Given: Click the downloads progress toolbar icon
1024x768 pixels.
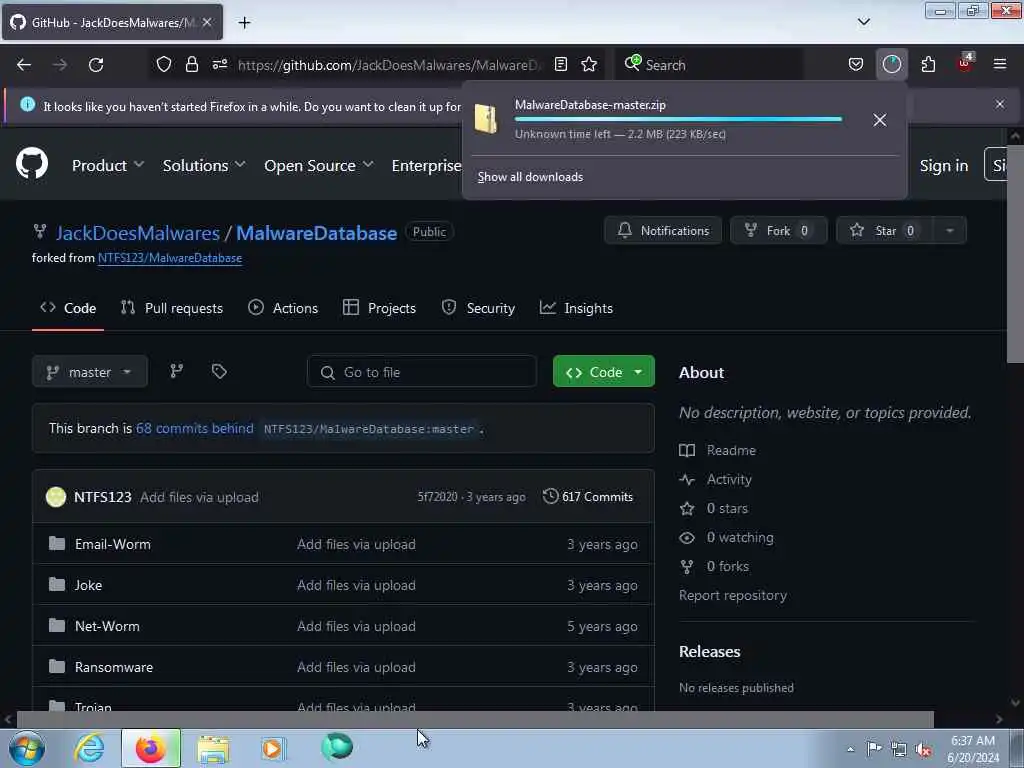Looking at the screenshot, I should point(891,64).
